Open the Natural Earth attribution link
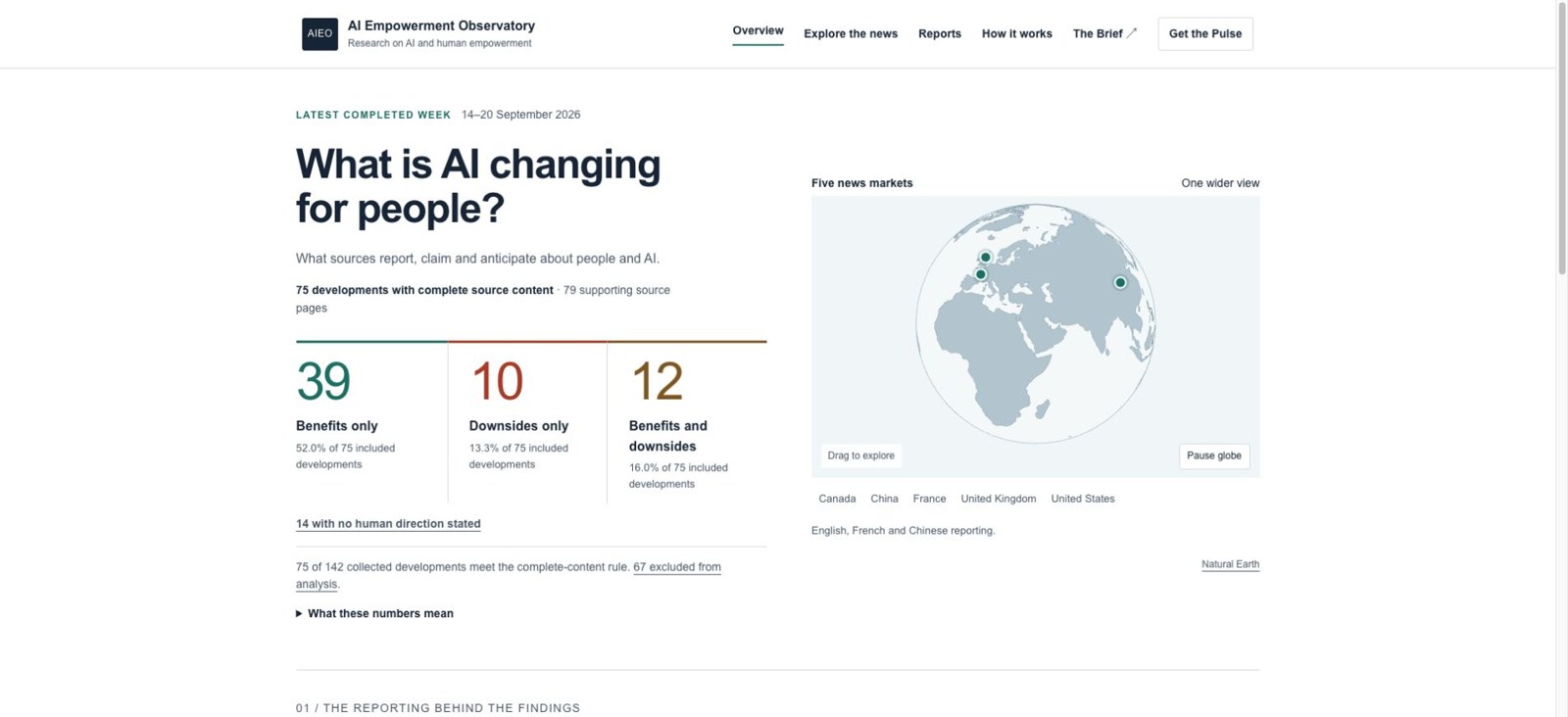Viewport: 1568px width, 717px height. tap(1230, 564)
